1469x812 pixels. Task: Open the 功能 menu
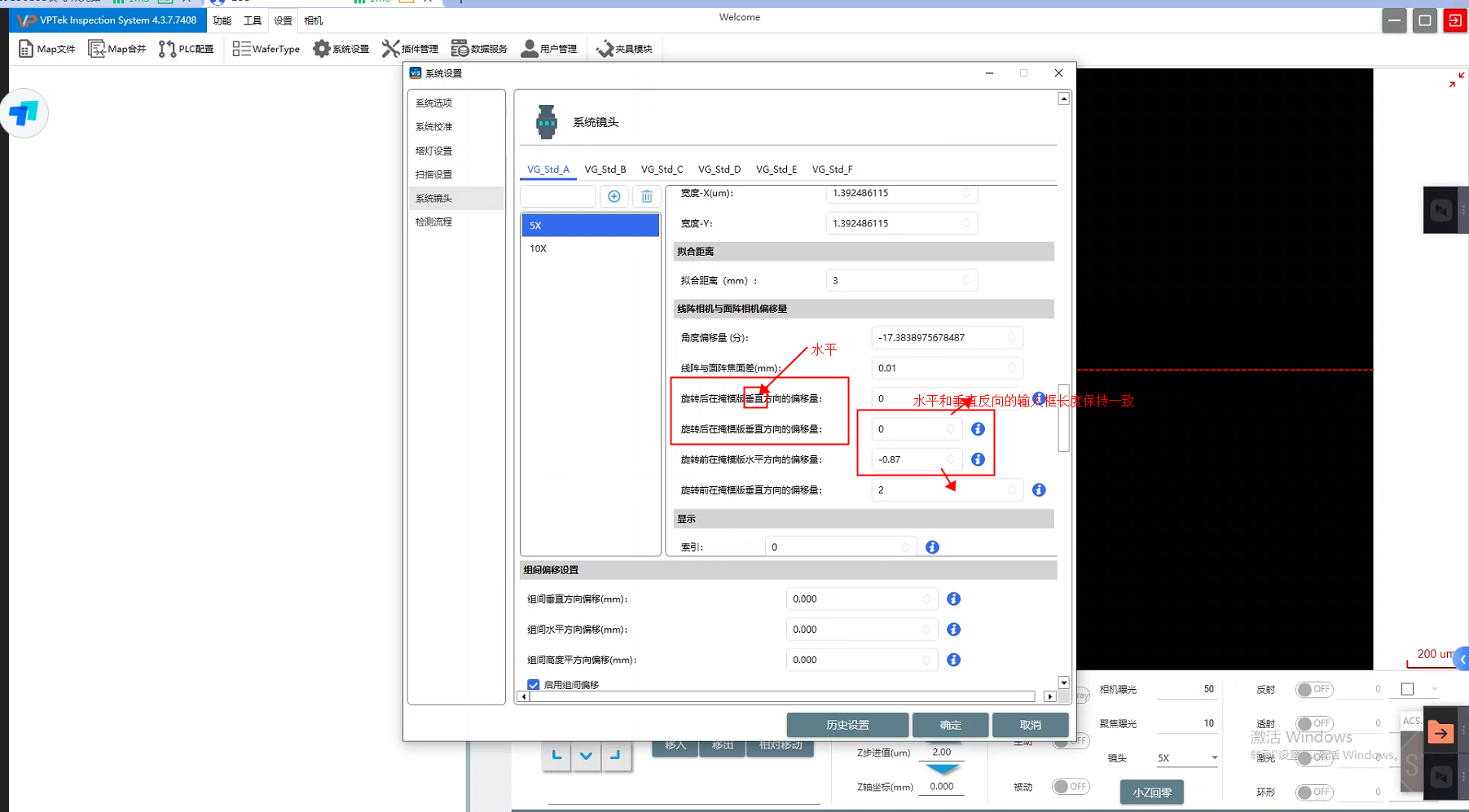[222, 20]
